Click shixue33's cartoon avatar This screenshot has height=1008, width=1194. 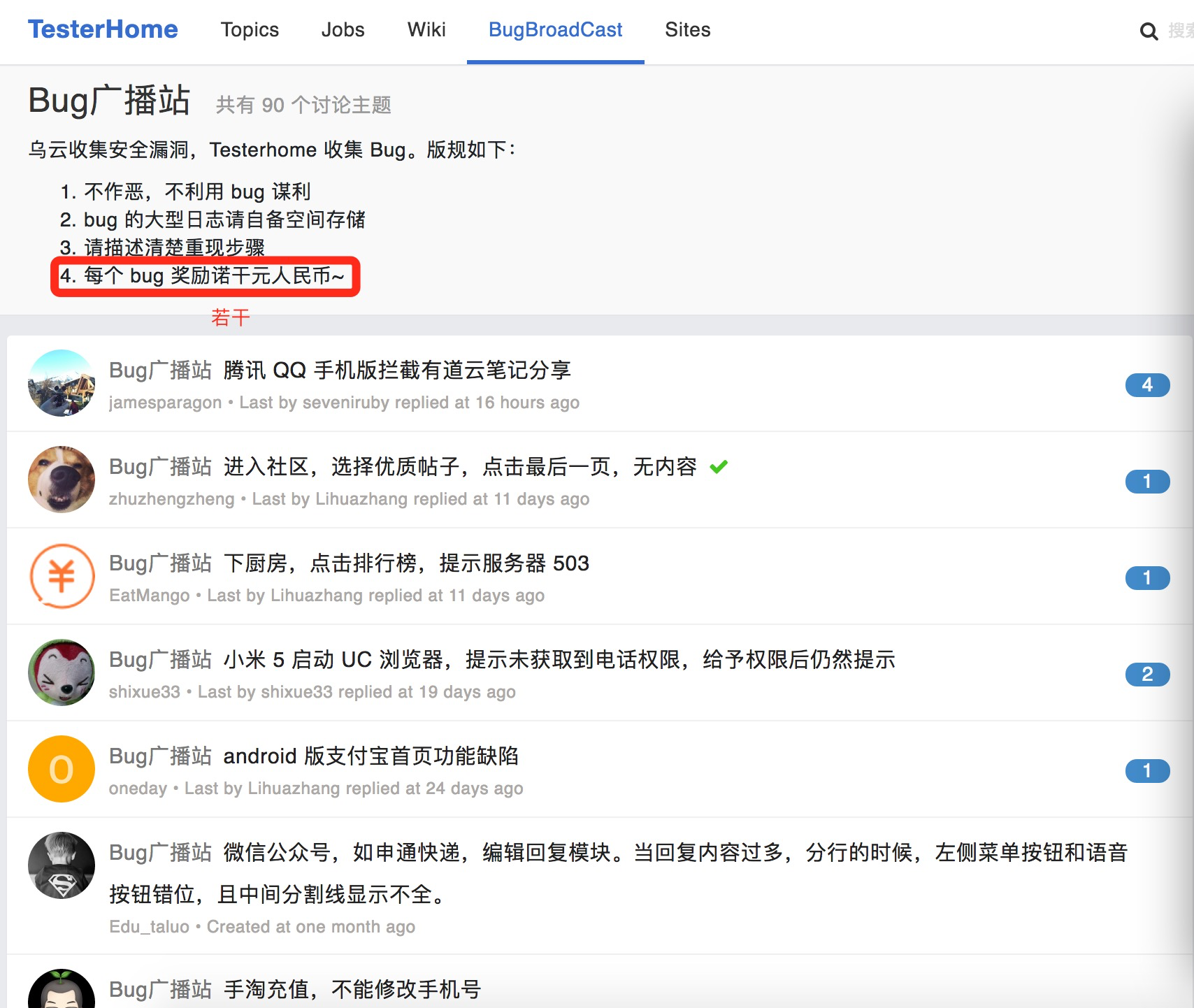coord(62,672)
